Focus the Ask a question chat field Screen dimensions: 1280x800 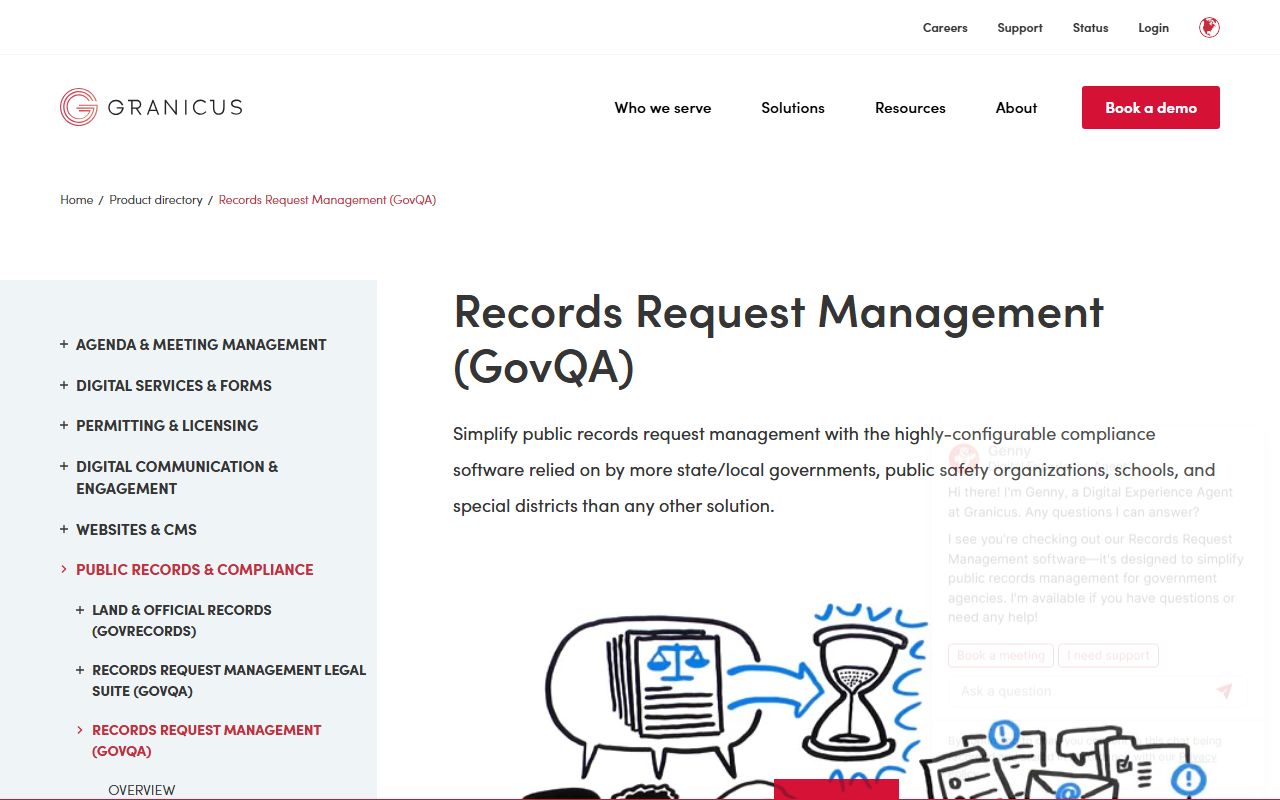1080,691
